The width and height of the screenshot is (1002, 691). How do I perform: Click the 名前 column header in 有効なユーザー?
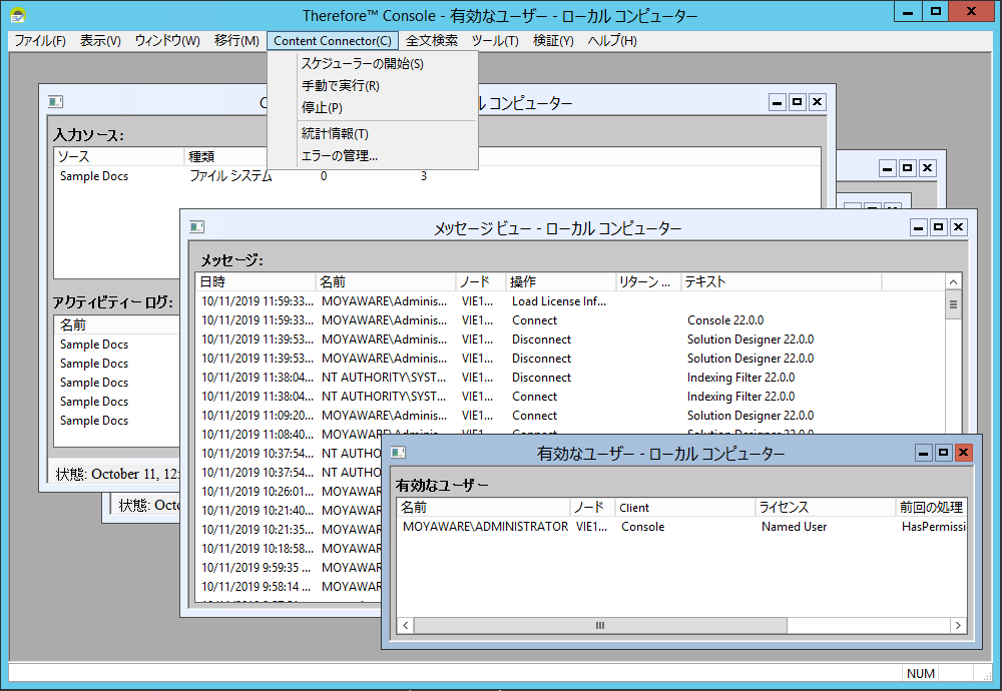tap(483, 508)
